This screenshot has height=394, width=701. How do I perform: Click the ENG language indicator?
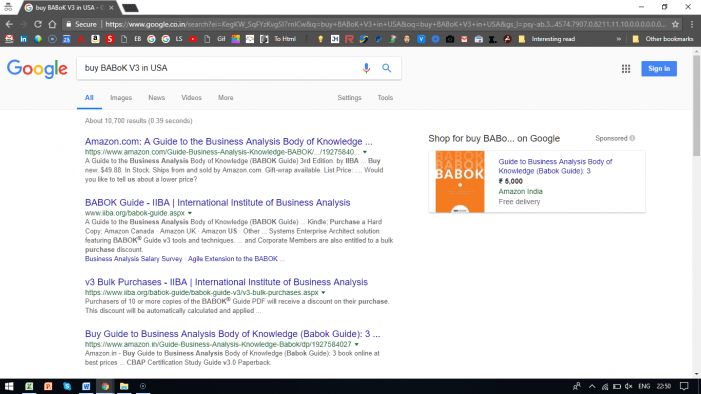pyautogui.click(x=644, y=386)
